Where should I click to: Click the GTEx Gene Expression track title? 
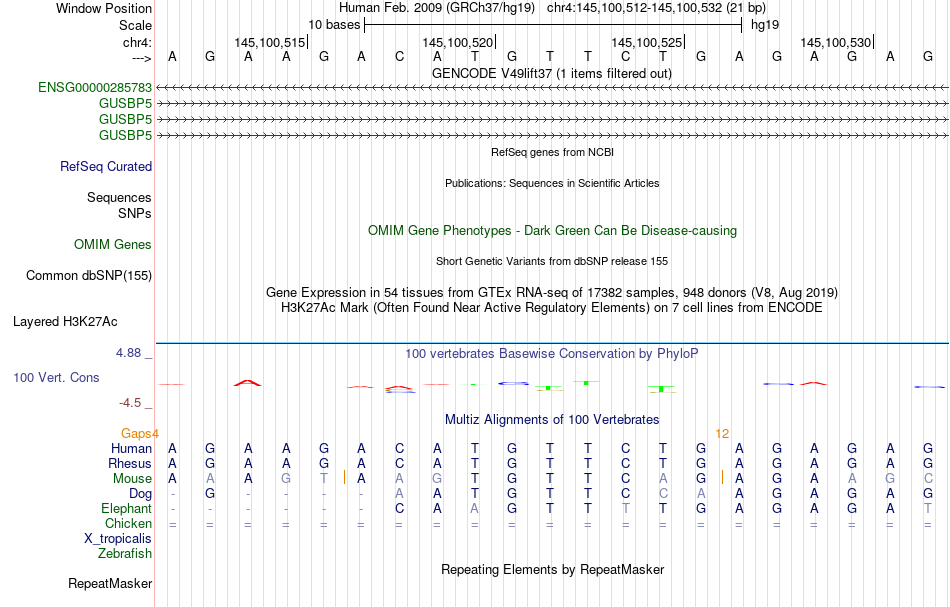pos(552,293)
